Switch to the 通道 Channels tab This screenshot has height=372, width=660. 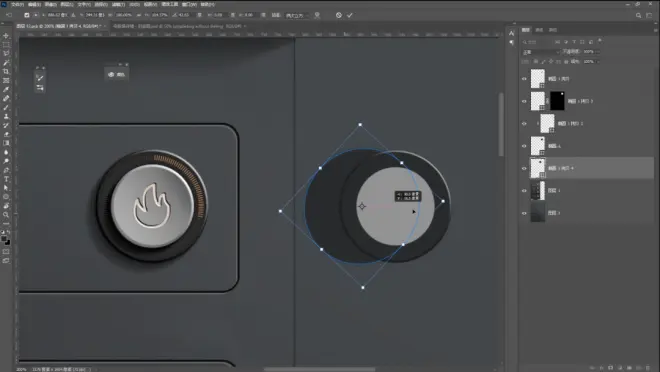click(x=540, y=30)
